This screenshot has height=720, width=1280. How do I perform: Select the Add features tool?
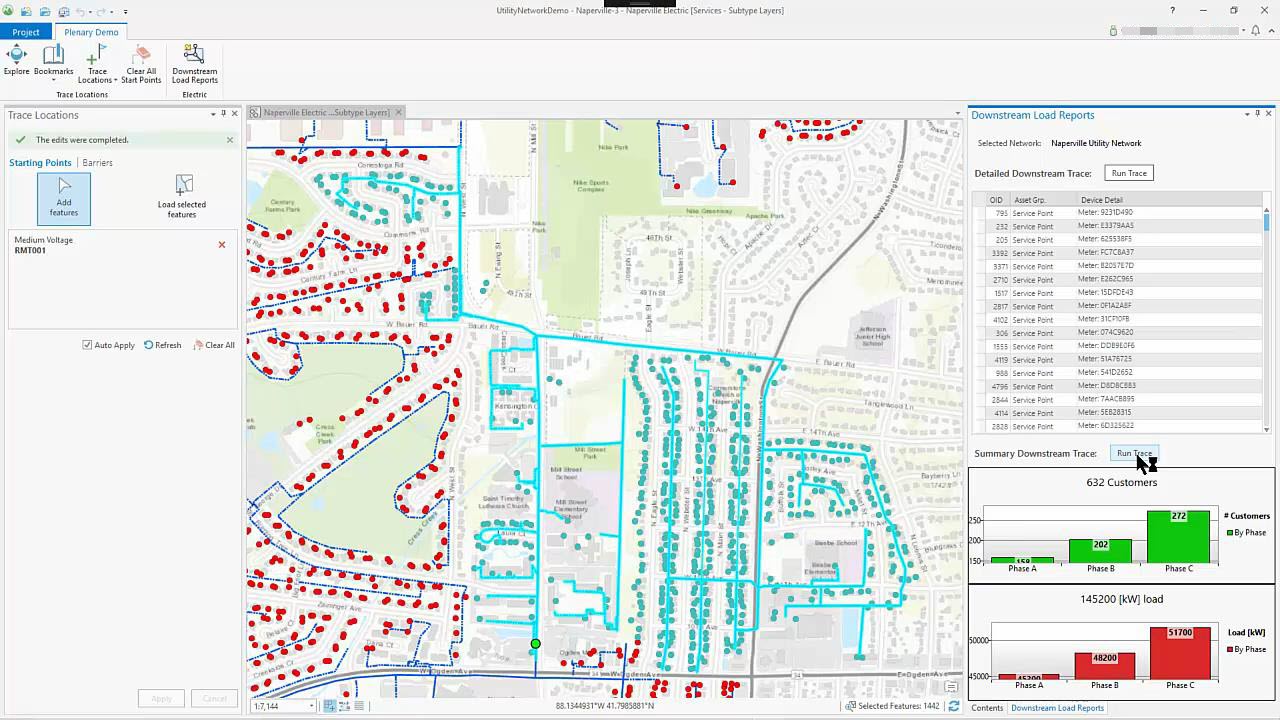point(64,198)
